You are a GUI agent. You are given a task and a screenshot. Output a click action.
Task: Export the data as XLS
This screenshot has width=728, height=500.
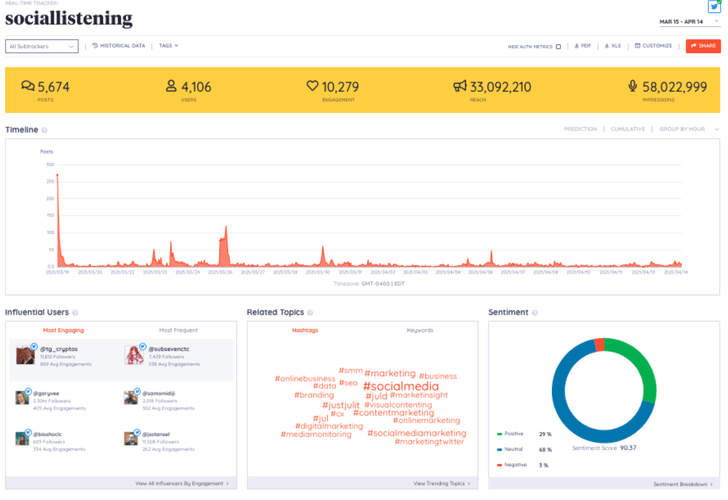point(612,46)
